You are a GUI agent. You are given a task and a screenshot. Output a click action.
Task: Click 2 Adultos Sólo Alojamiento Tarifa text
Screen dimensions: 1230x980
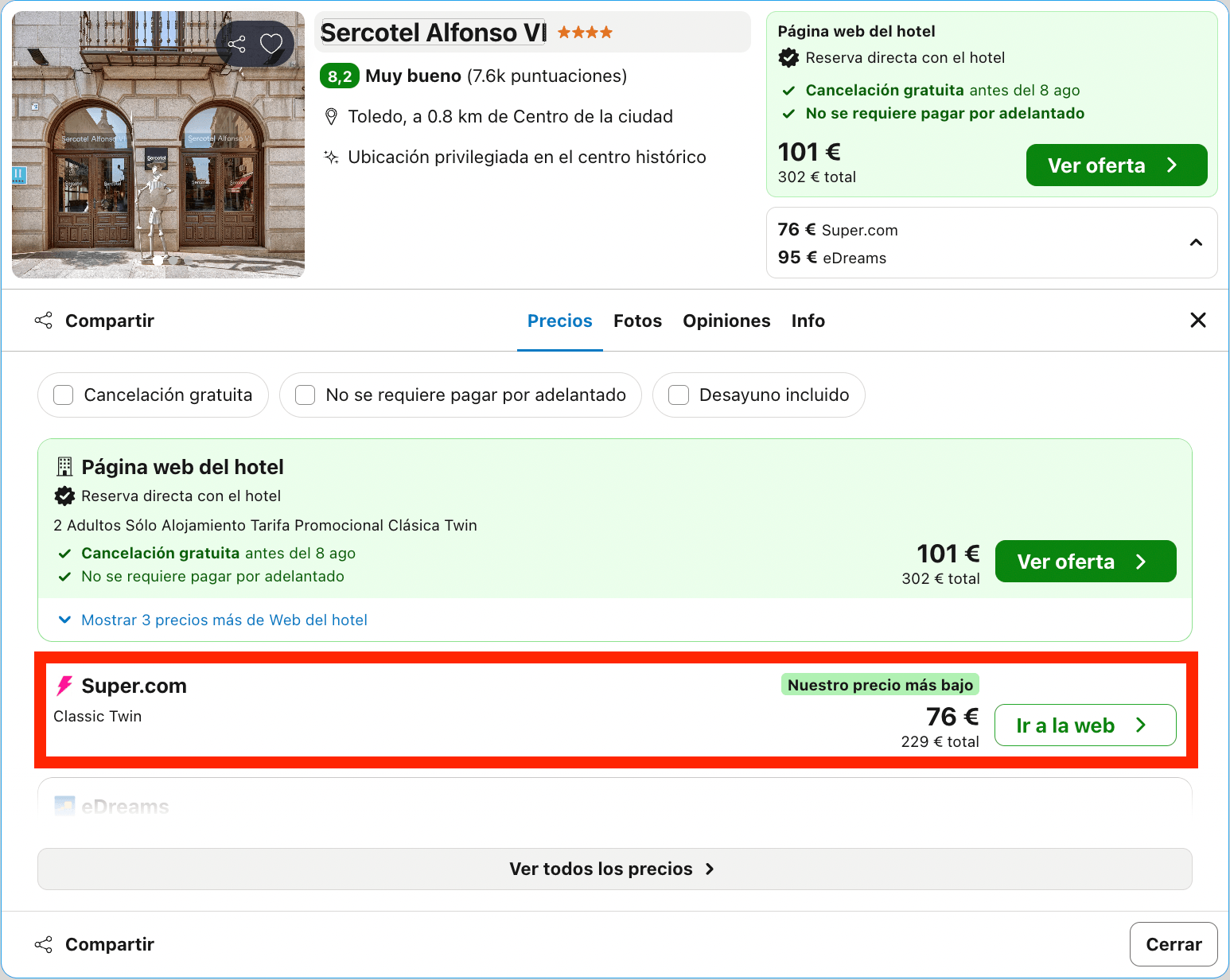[x=265, y=525]
